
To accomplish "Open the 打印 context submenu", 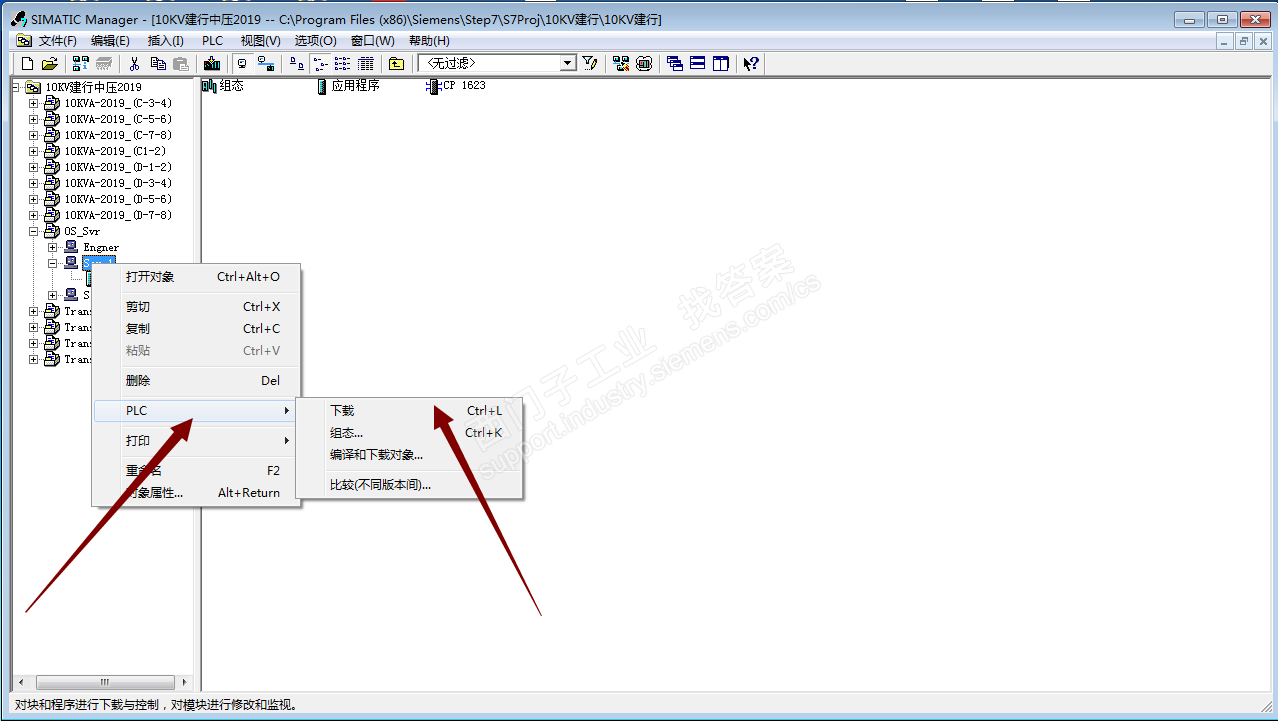I will [196, 441].
